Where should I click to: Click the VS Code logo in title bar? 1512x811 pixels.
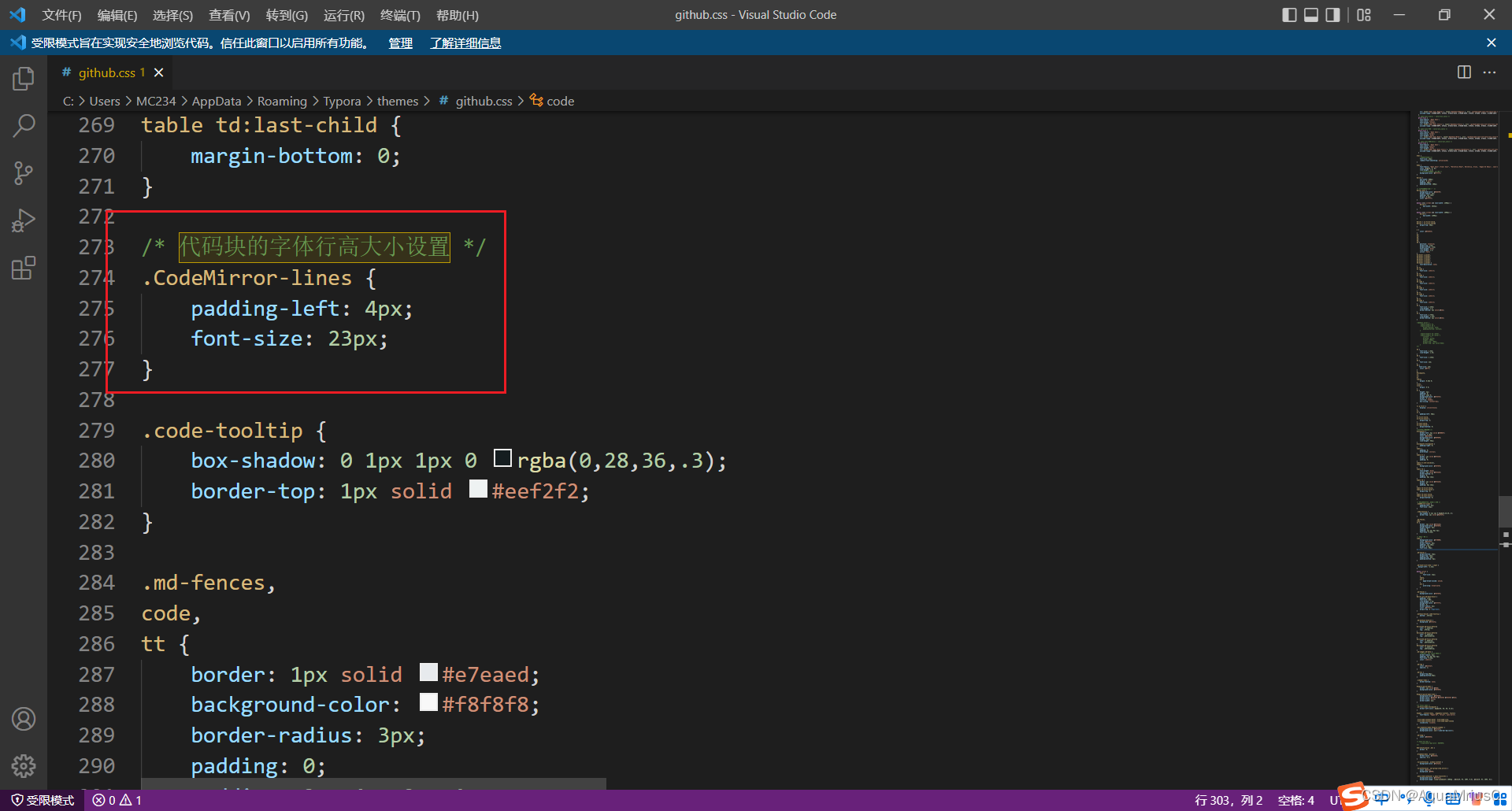17,15
